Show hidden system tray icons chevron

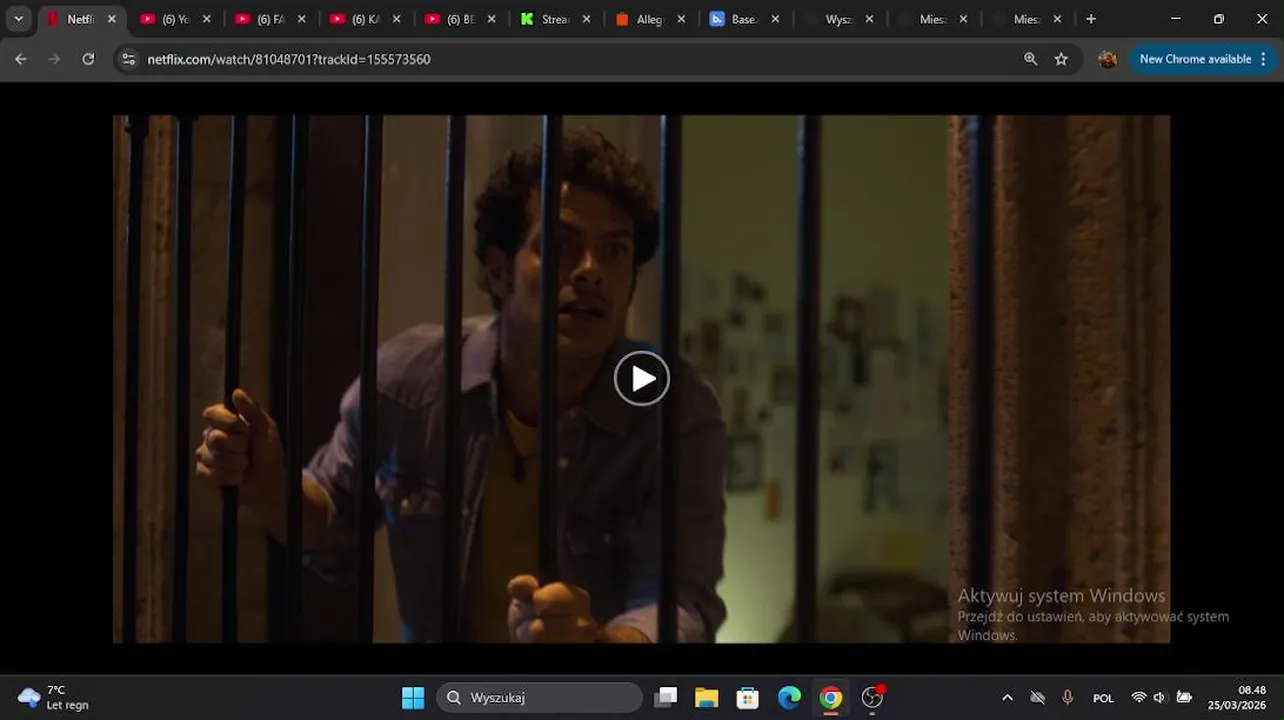(1007, 698)
